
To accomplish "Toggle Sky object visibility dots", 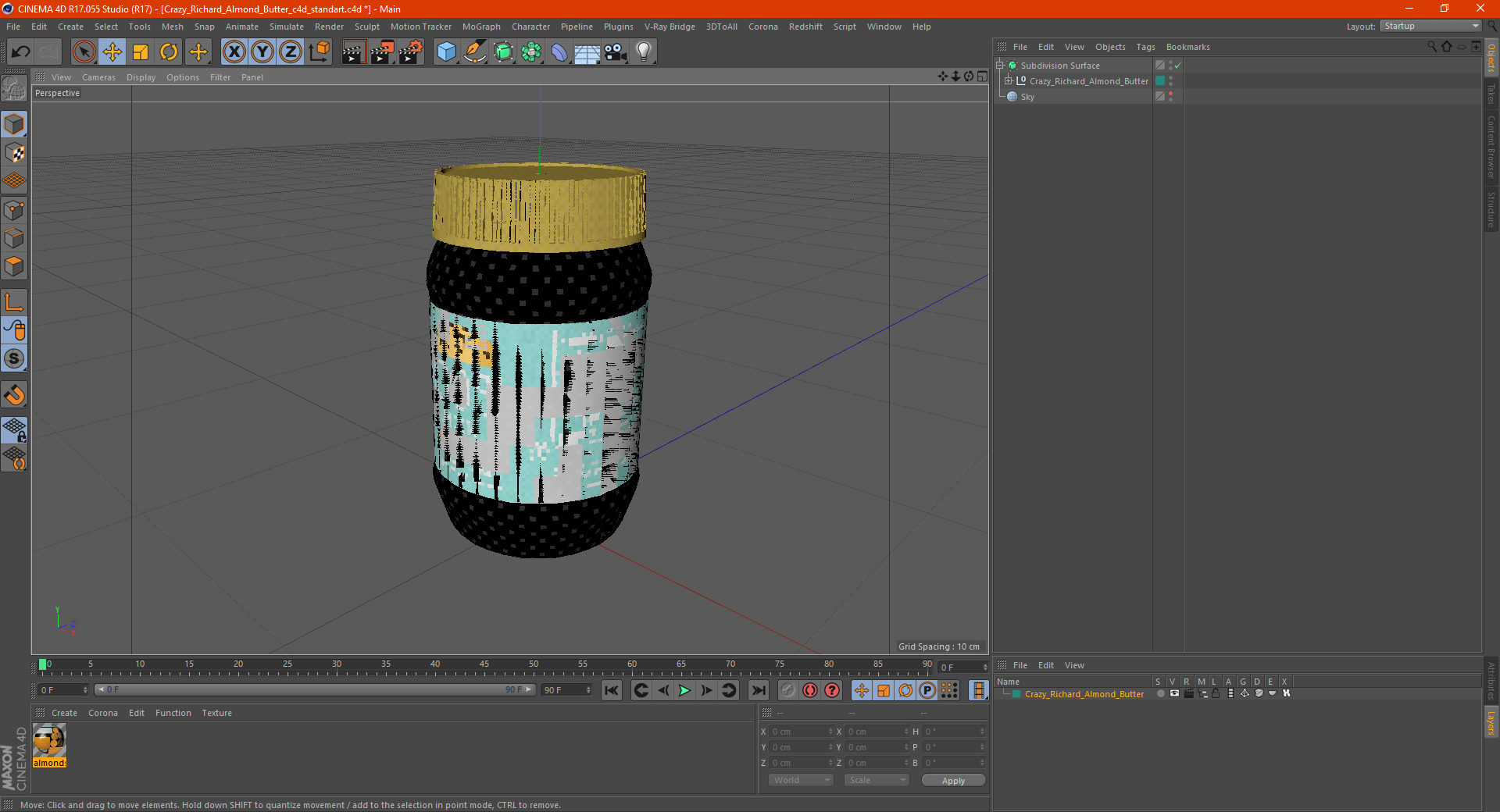I will (1170, 97).
